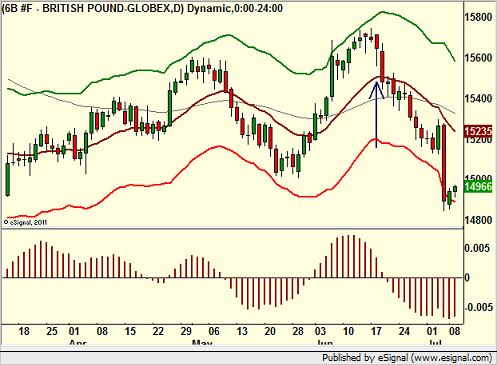Click the date label 28 on the time axis

coord(298,331)
